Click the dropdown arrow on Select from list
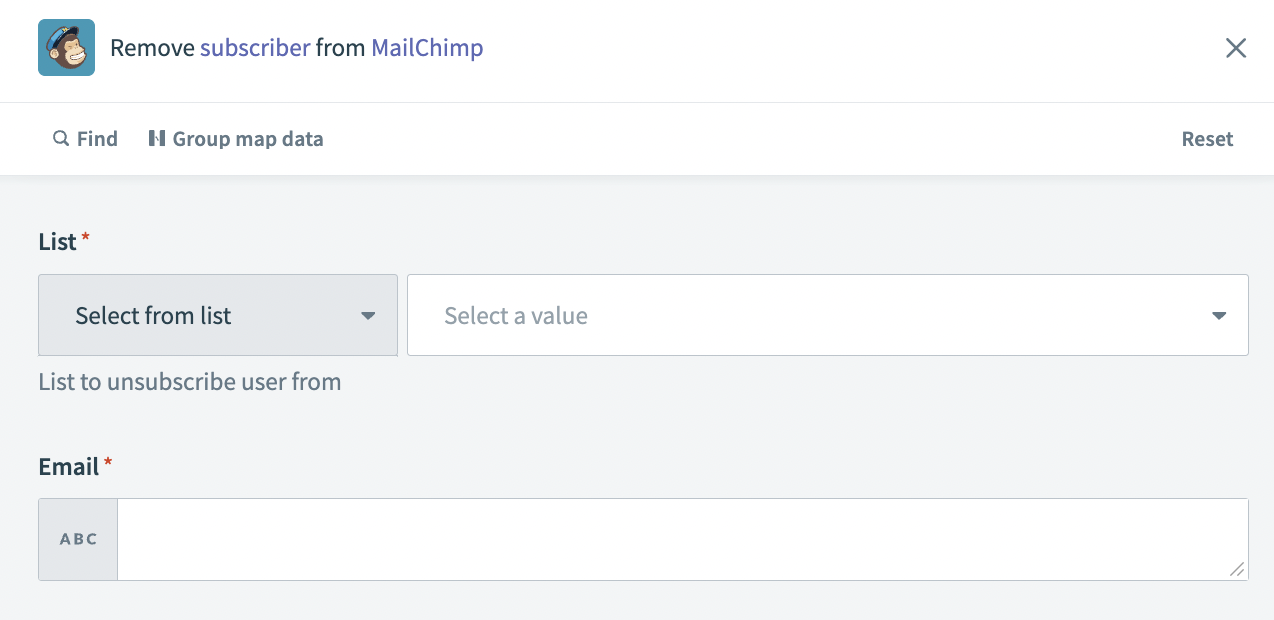This screenshot has height=620, width=1274. 368,315
